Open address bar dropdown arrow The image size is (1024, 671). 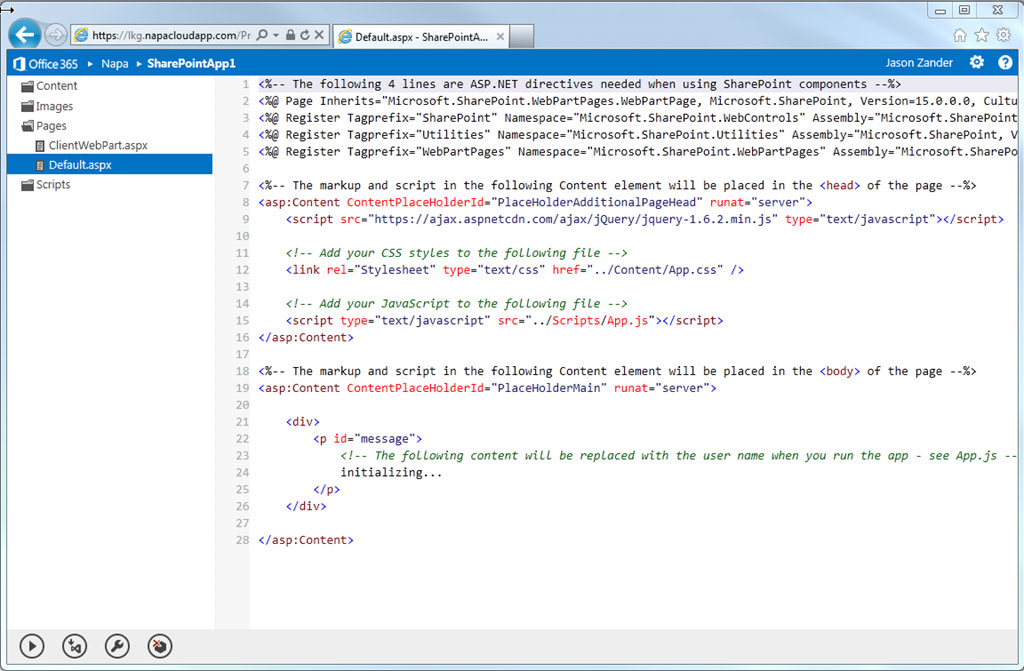276,35
